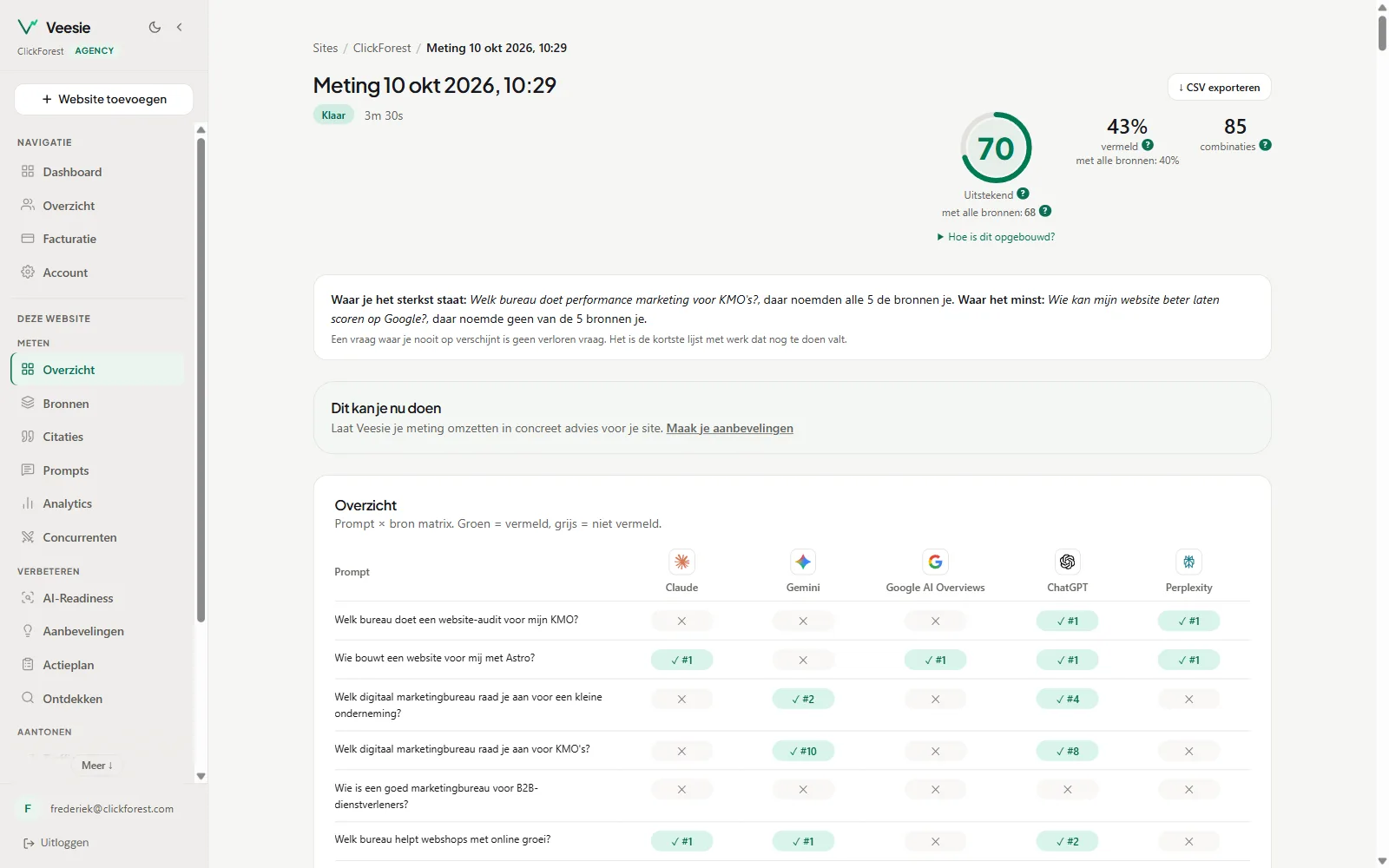Expand sidebar with Meer button
The height and width of the screenshot is (868, 1389).
coord(97,766)
